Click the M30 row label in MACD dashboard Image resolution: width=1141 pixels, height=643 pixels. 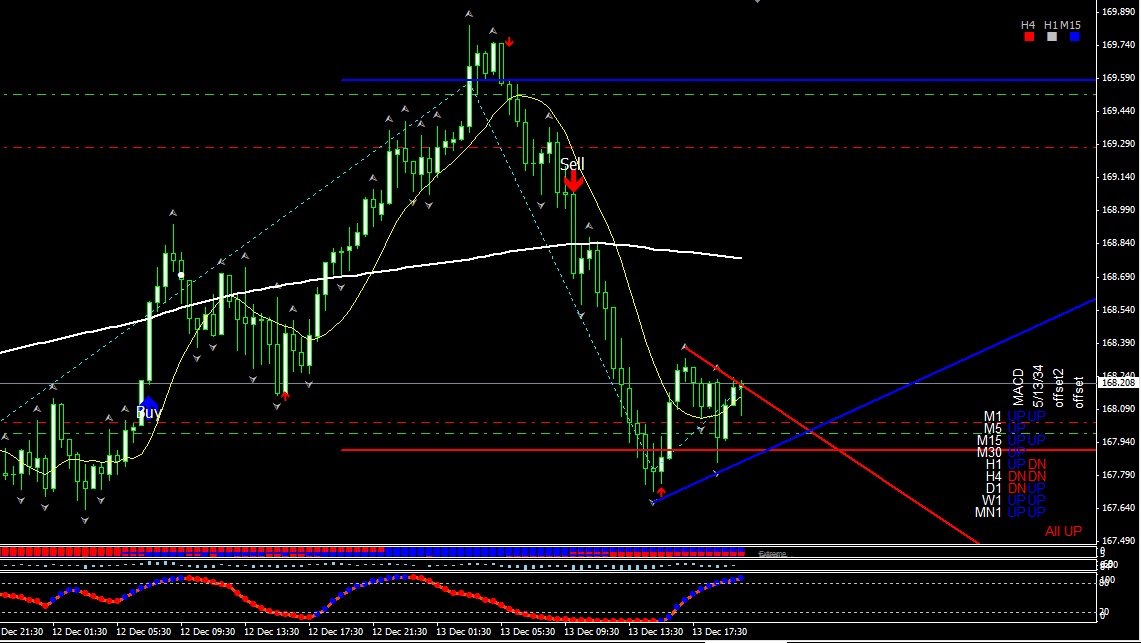tap(989, 452)
